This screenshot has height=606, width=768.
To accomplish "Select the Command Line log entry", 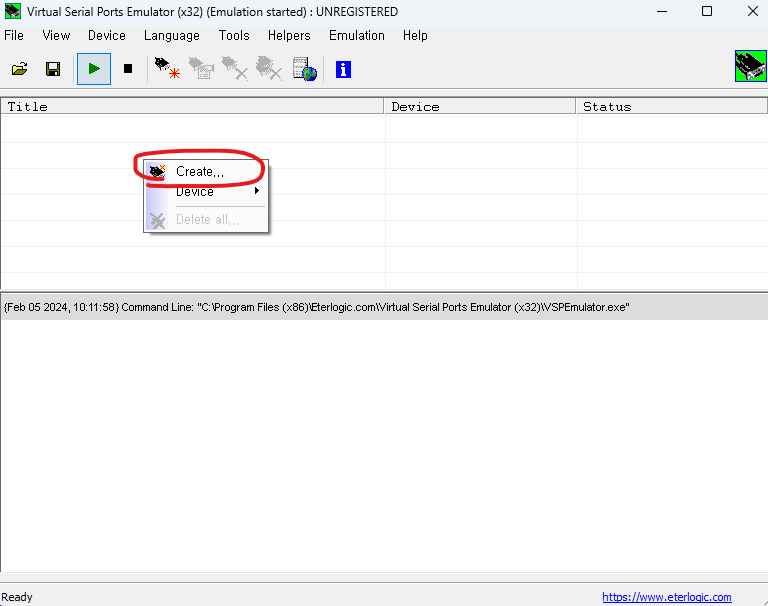I will pos(384,307).
